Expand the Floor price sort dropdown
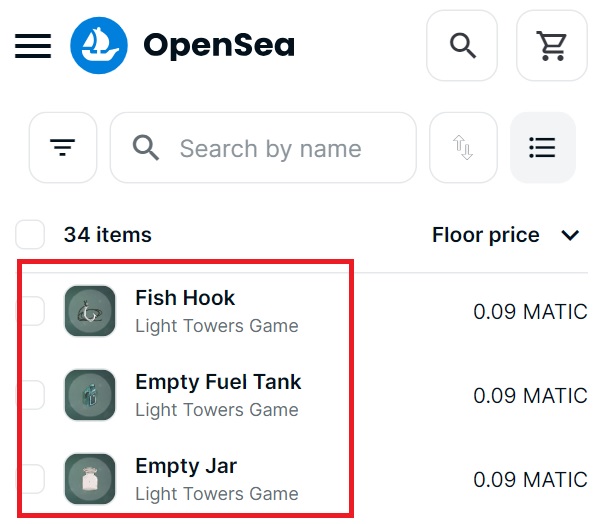The width and height of the screenshot is (608, 524). (x=570, y=236)
